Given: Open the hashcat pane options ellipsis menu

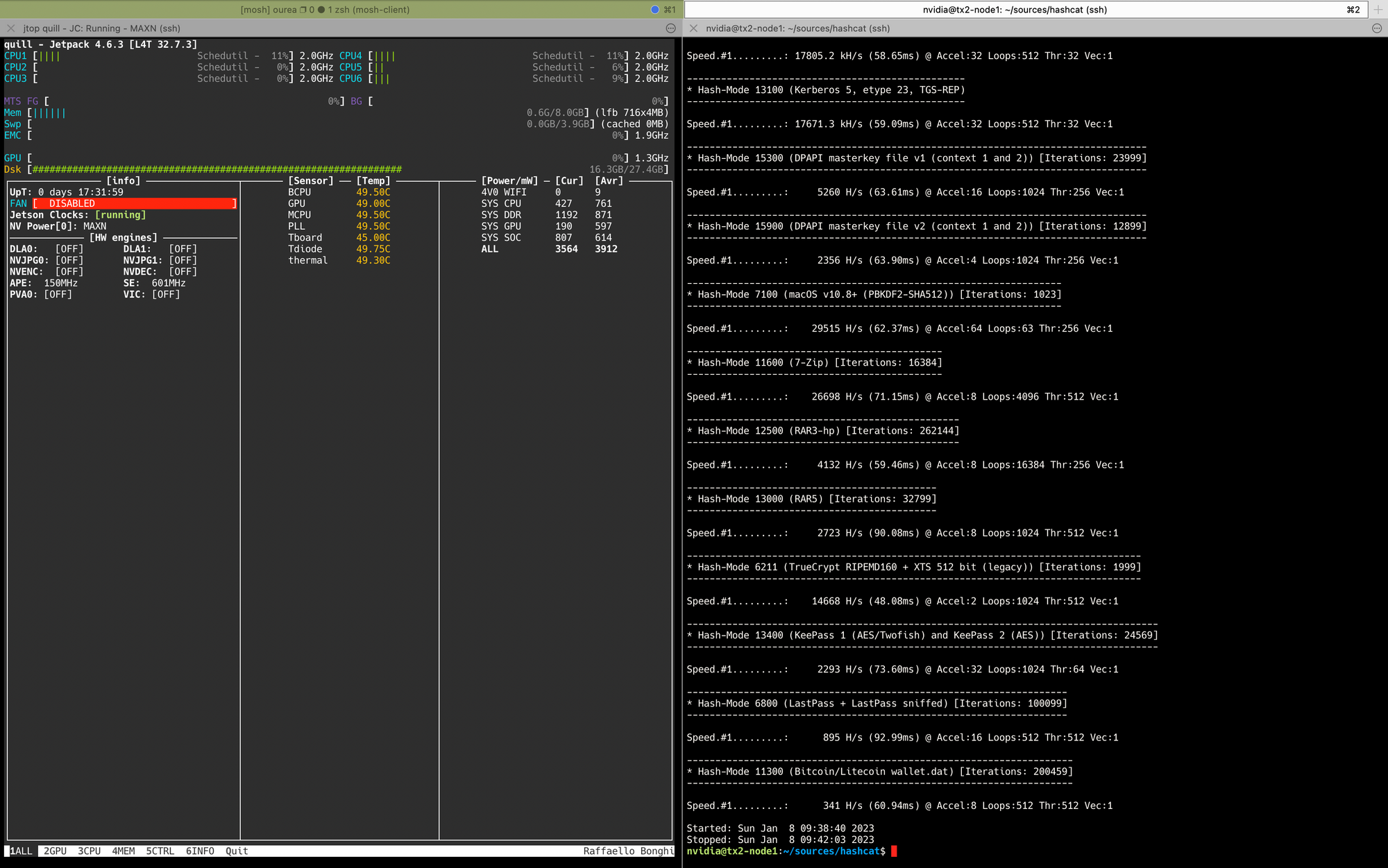Looking at the screenshot, I should tap(1377, 28).
